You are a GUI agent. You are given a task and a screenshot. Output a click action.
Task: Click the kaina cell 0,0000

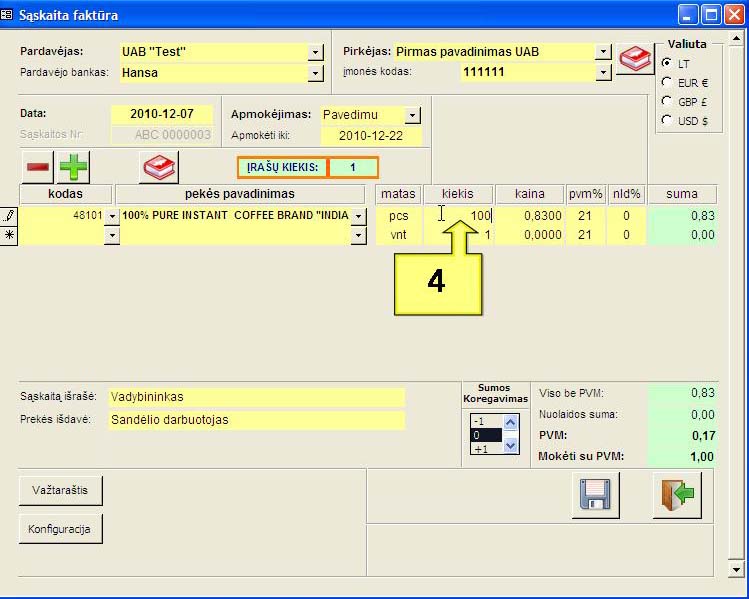[x=530, y=235]
